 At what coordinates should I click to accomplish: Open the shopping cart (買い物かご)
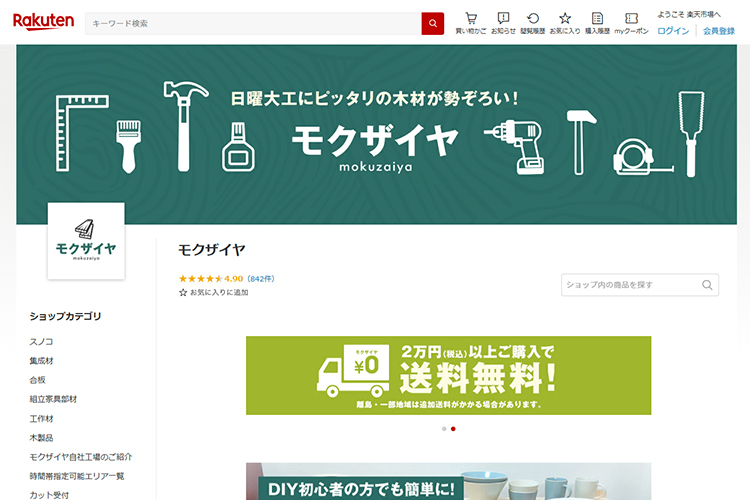[471, 22]
